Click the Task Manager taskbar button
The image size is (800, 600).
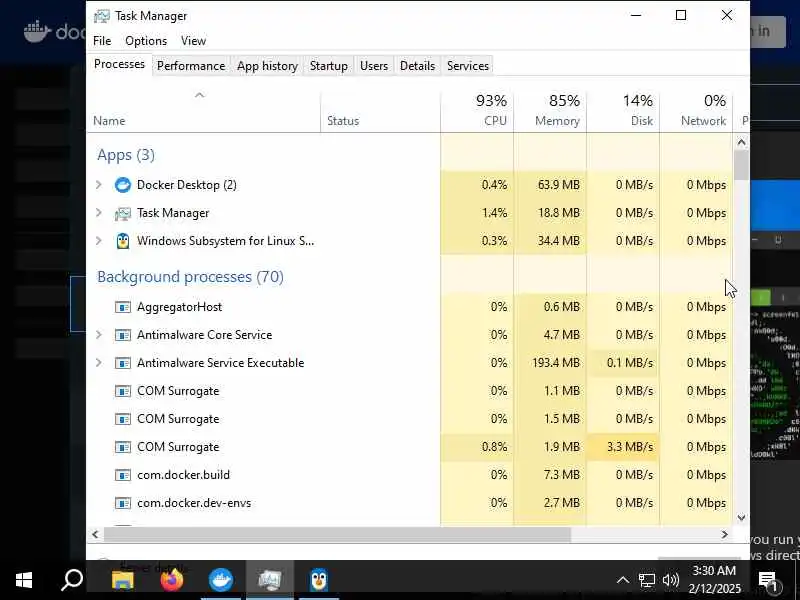pos(270,580)
